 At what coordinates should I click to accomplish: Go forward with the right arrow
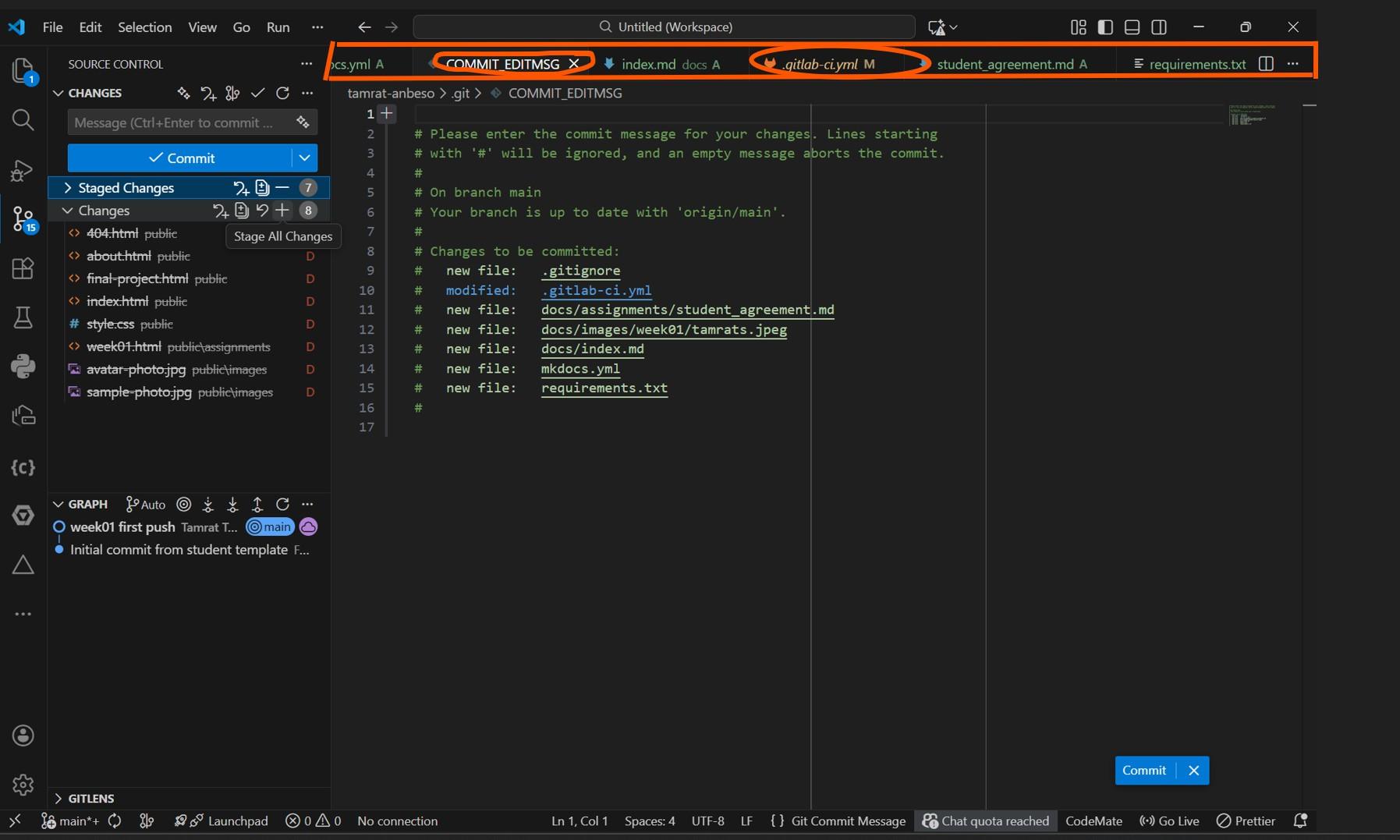coord(392,27)
